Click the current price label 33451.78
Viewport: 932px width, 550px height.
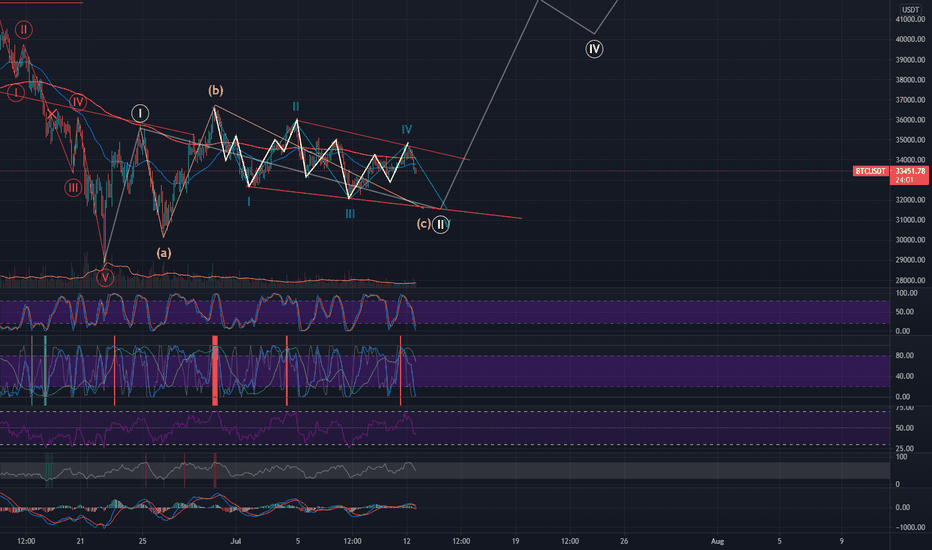point(910,171)
